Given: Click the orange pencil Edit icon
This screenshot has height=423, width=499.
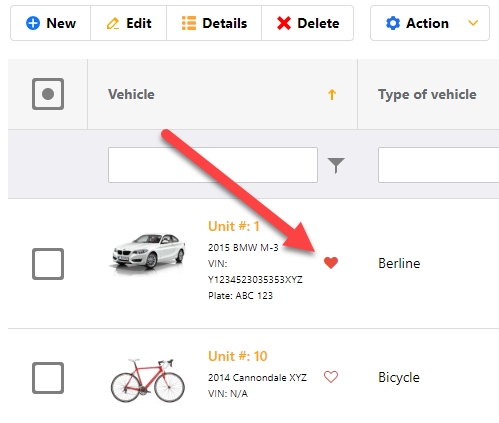Looking at the screenshot, I should pyautogui.click(x=113, y=24).
